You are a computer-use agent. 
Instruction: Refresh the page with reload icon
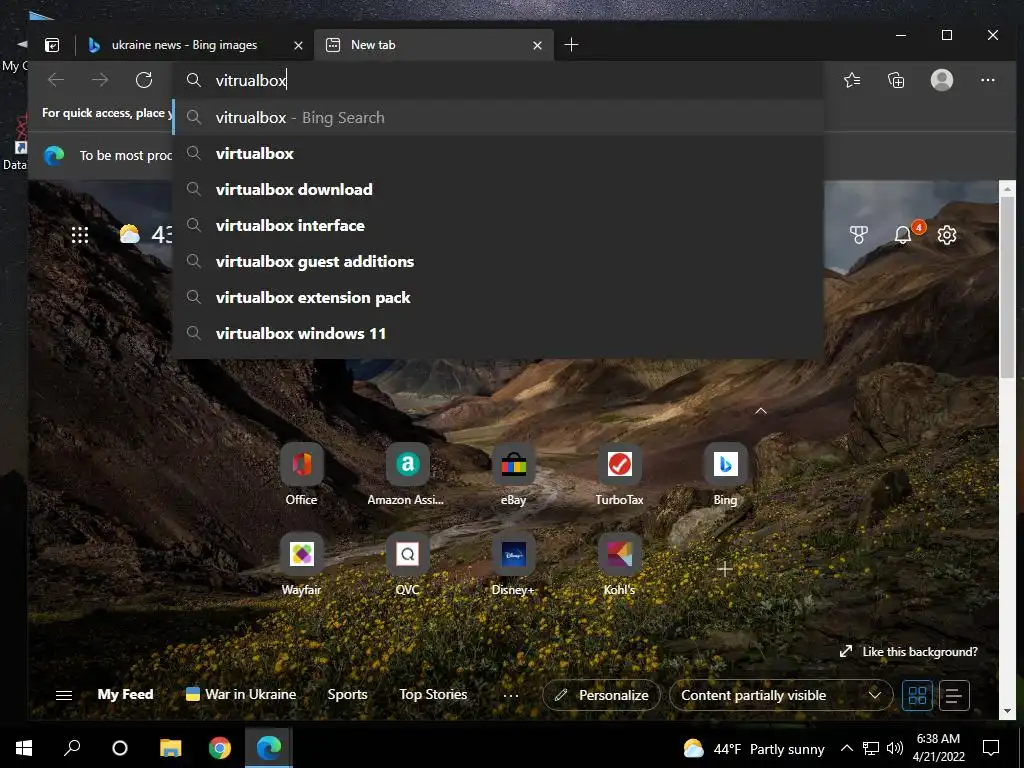pyautogui.click(x=144, y=80)
